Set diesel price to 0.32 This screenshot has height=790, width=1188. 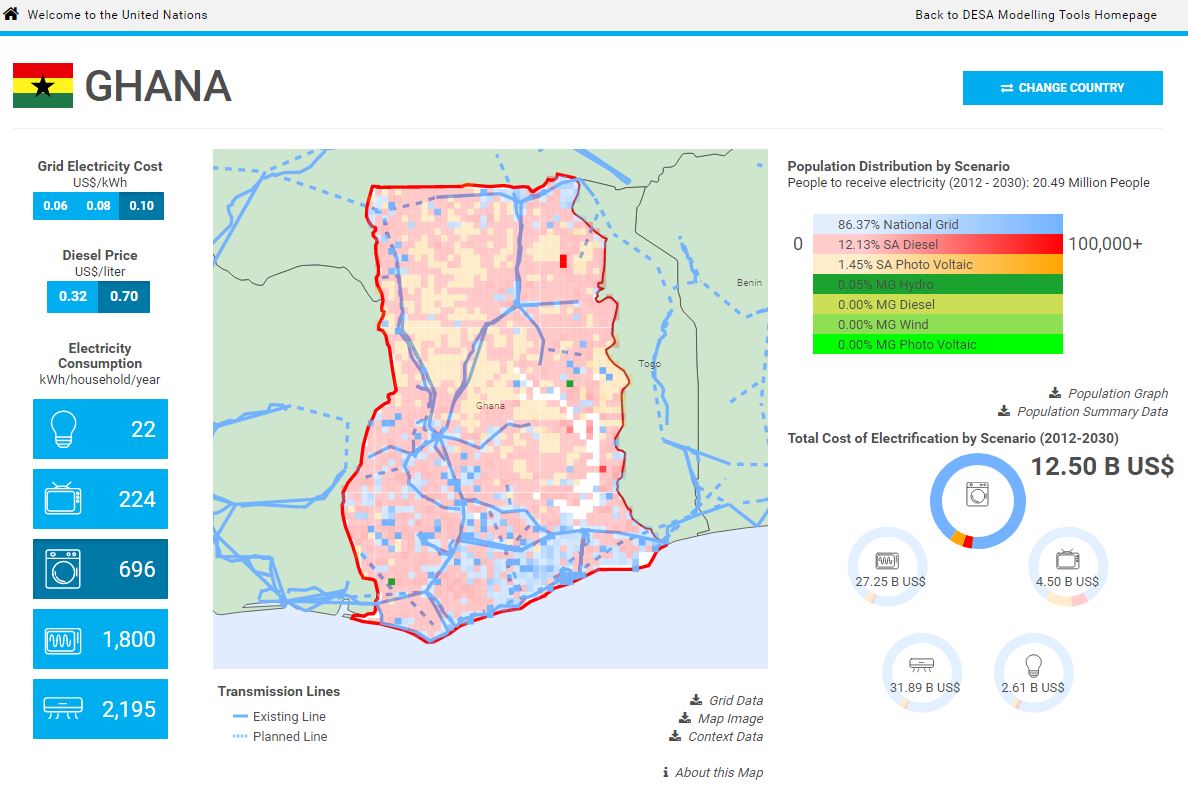[72, 297]
